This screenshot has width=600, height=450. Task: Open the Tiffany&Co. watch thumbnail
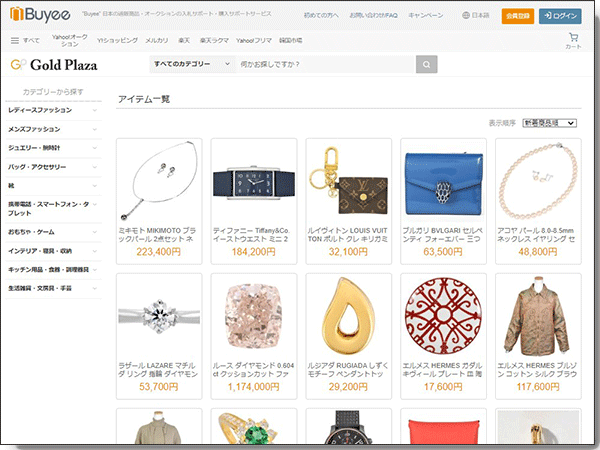tap(254, 181)
